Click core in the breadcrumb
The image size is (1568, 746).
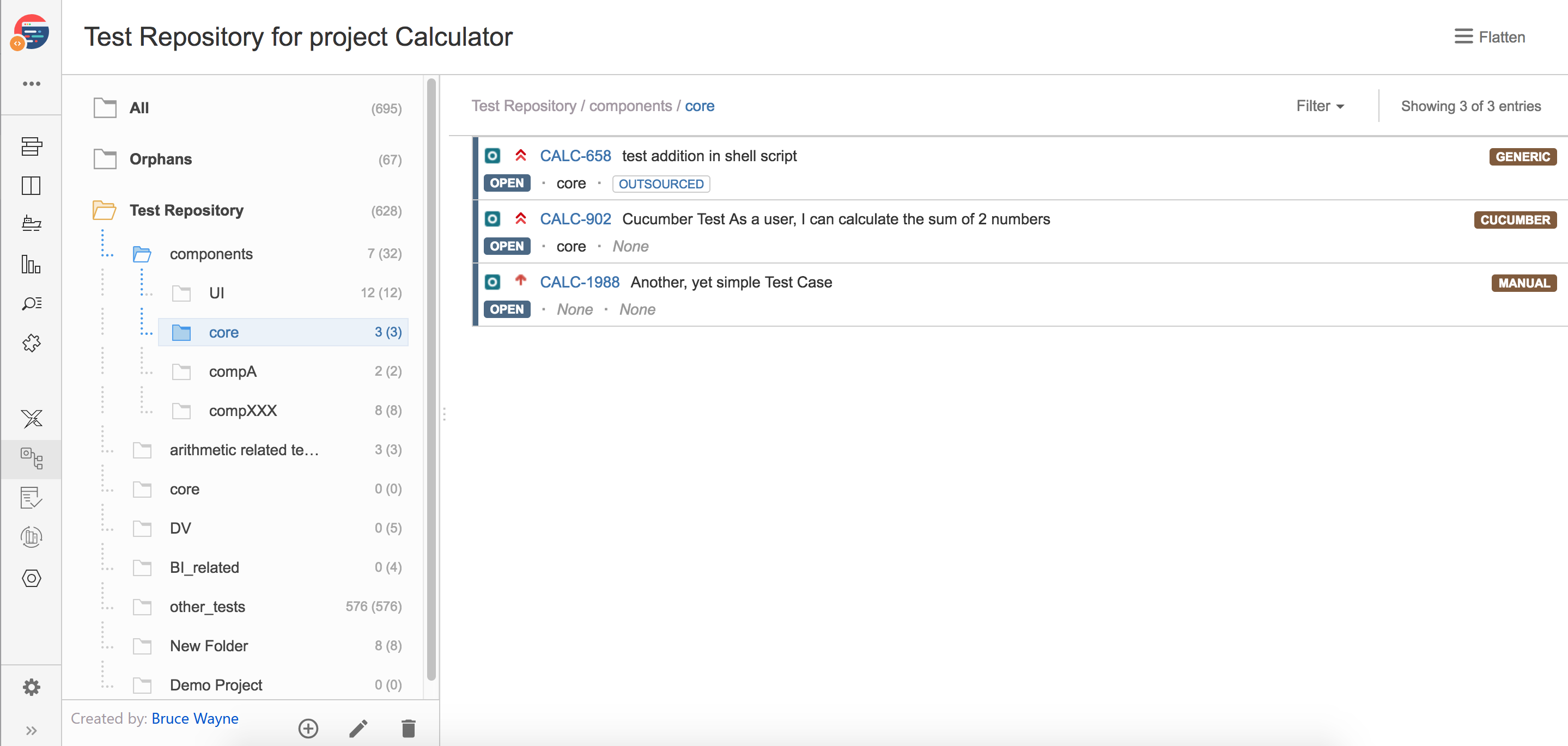(x=700, y=106)
